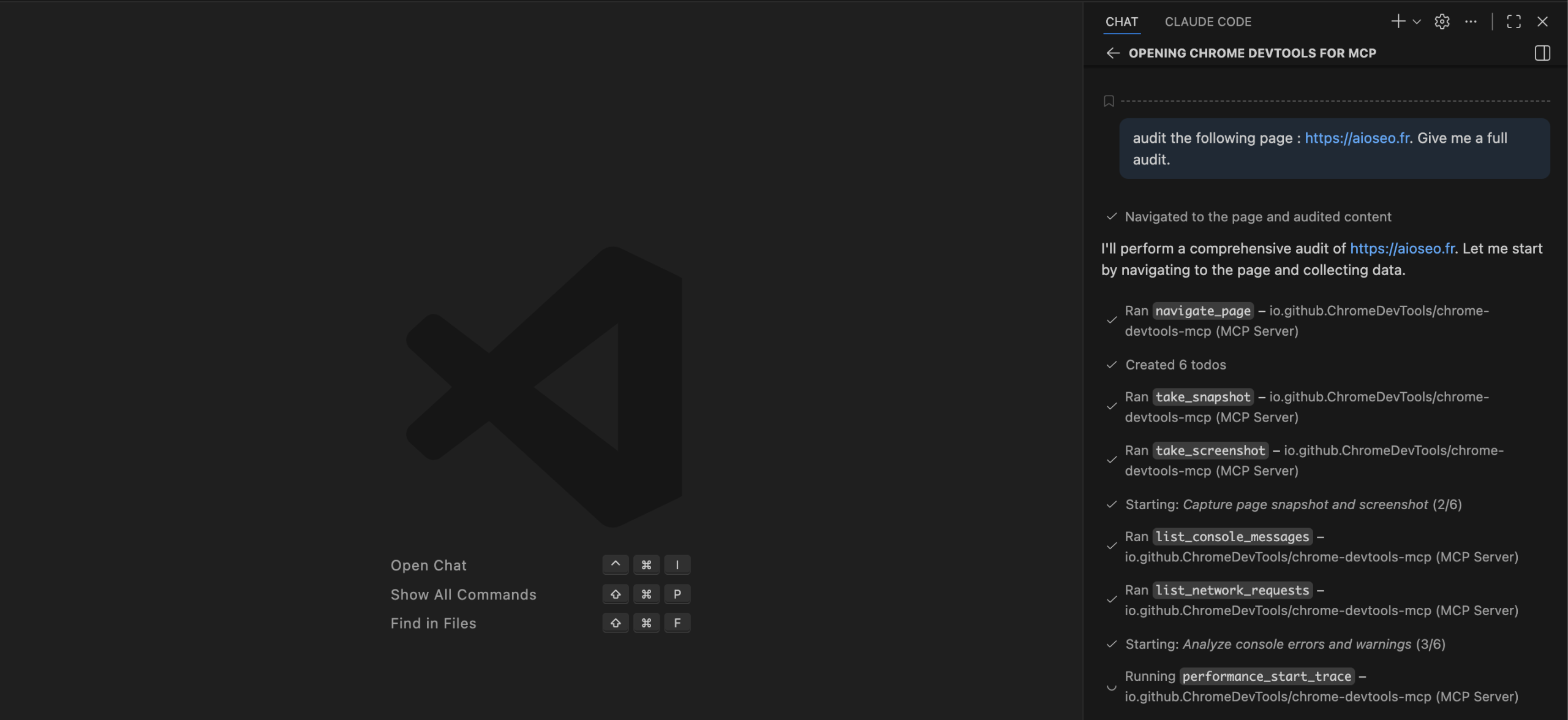The height and width of the screenshot is (720, 1568).
Task: Click the running performance_start_trace spinner
Action: (x=1112, y=687)
